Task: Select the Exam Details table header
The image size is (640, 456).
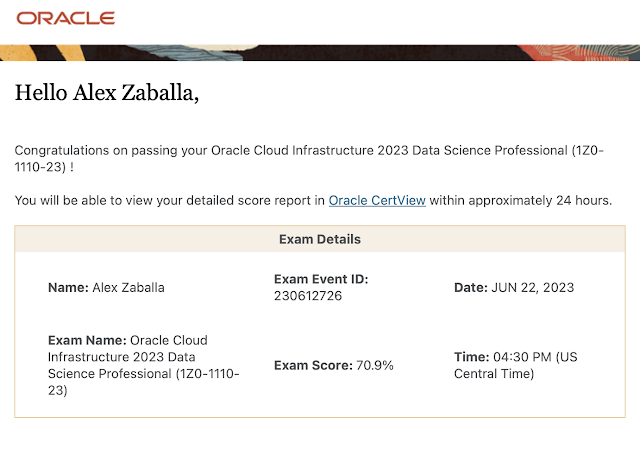Action: click(319, 240)
